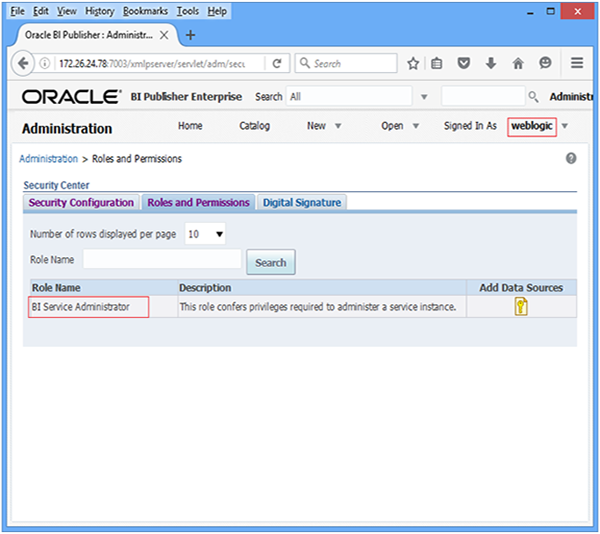The height and width of the screenshot is (534, 600).
Task: Open Firefox Hello chat icon
Action: click(x=545, y=63)
